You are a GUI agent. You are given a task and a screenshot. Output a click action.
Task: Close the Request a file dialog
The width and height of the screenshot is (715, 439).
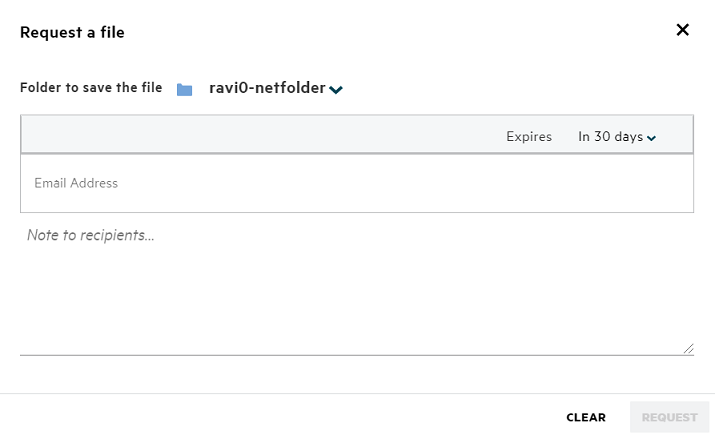[683, 30]
